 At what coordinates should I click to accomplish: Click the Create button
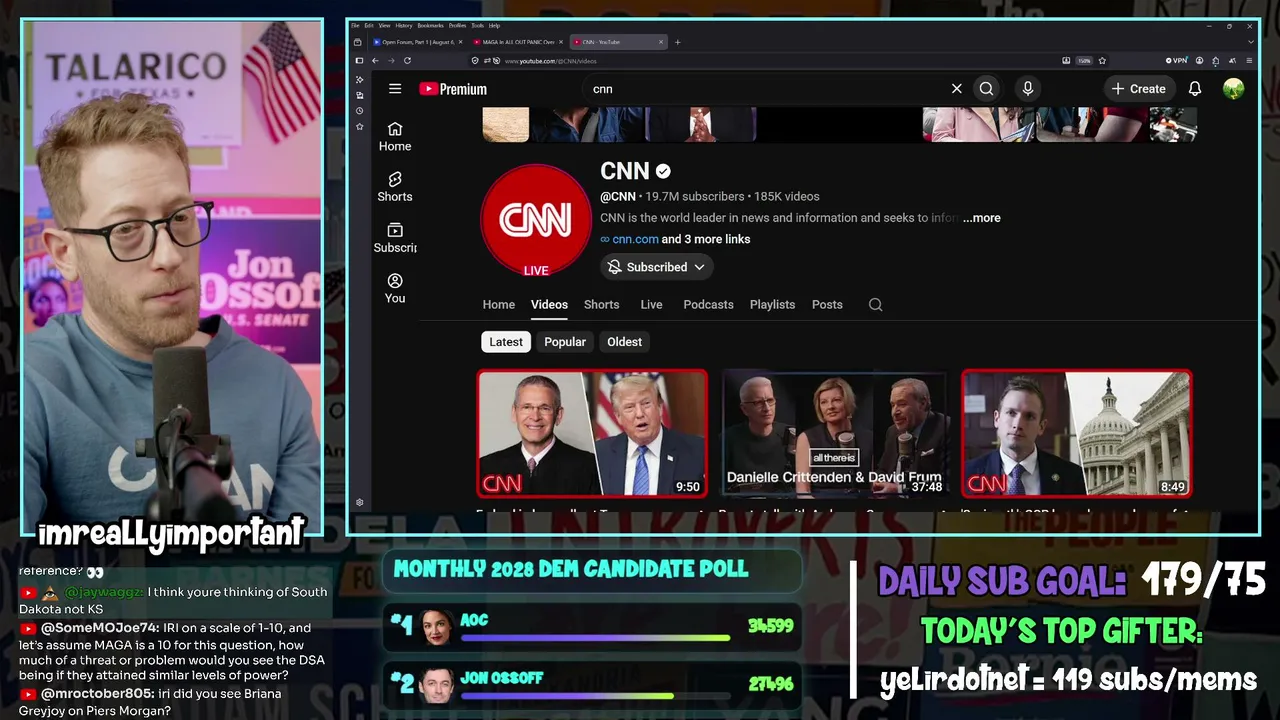click(x=1138, y=89)
